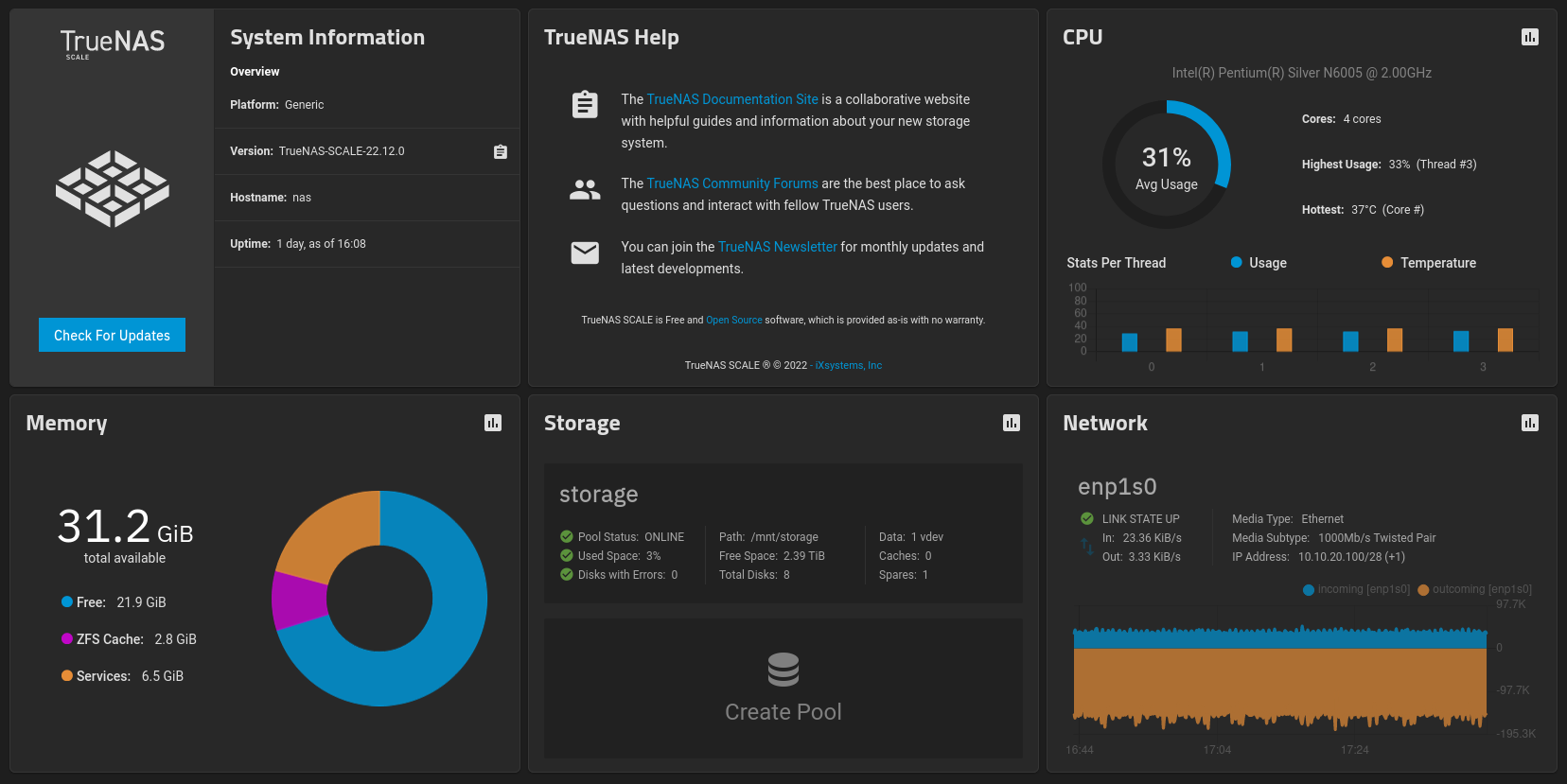Click Caches 0 text
The height and width of the screenshot is (784, 1567).
coord(906,556)
